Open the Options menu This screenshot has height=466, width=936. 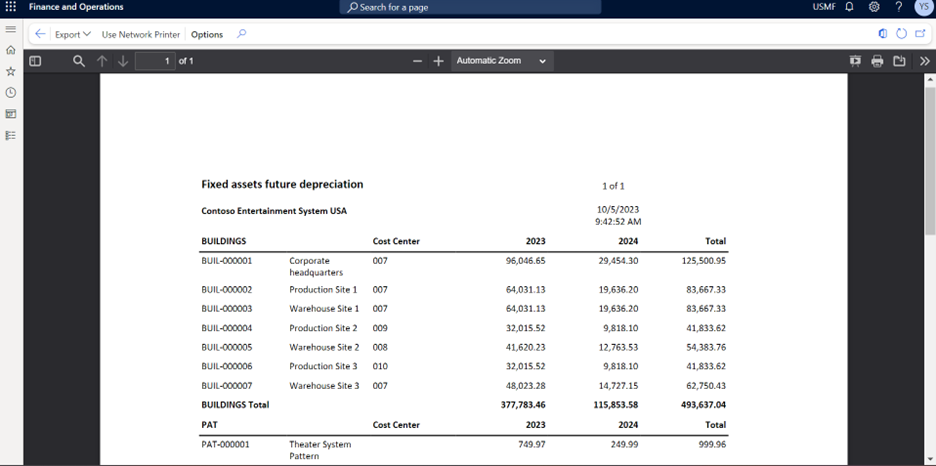coord(207,35)
